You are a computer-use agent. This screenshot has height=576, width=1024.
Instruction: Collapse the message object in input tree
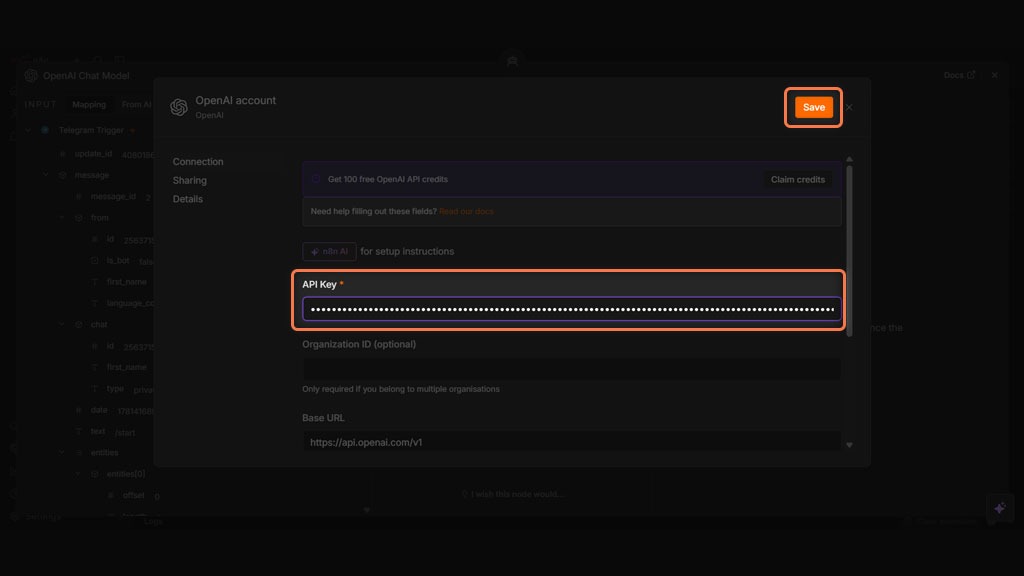click(46, 175)
